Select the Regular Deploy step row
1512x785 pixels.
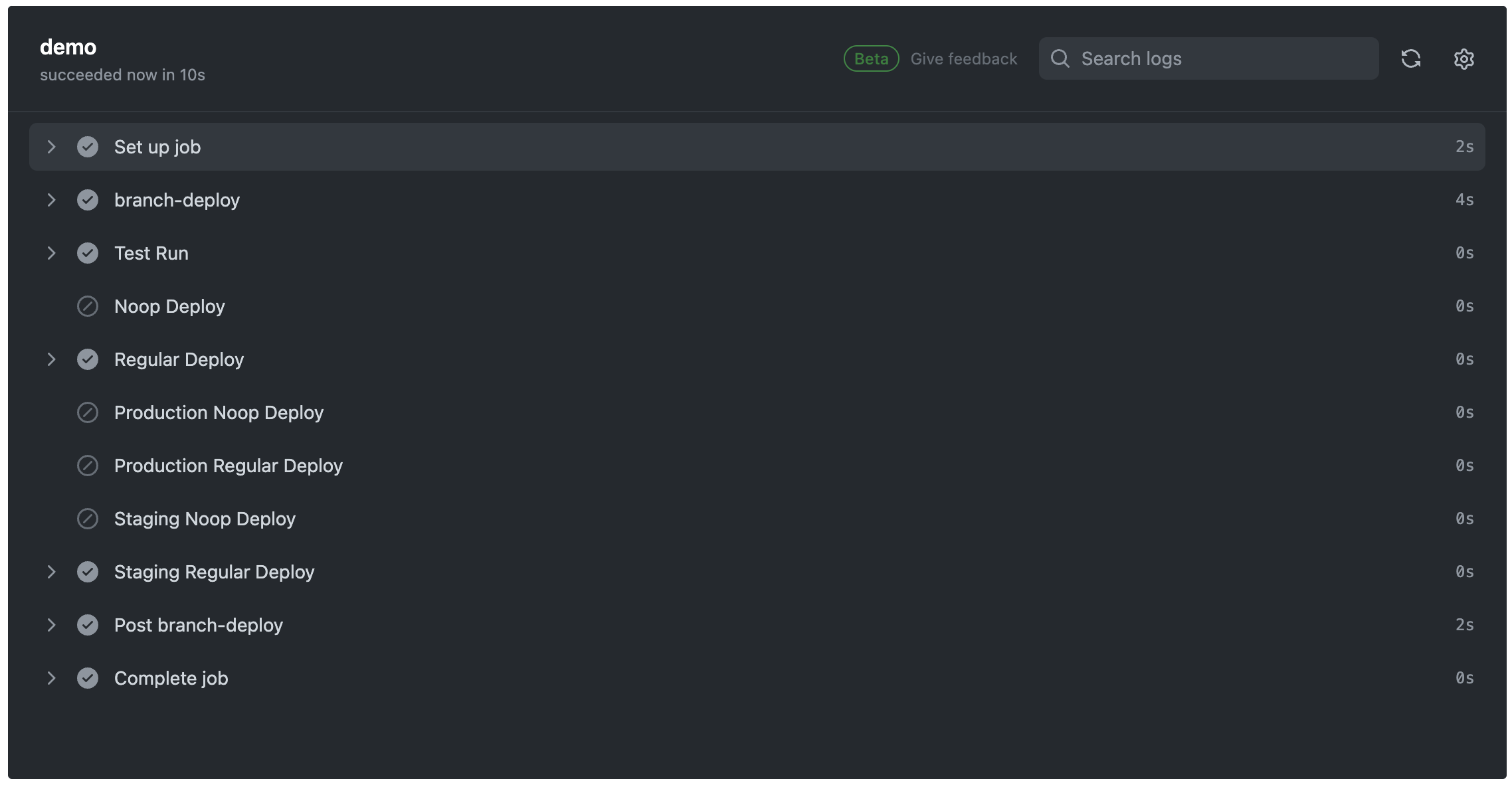pos(465,359)
